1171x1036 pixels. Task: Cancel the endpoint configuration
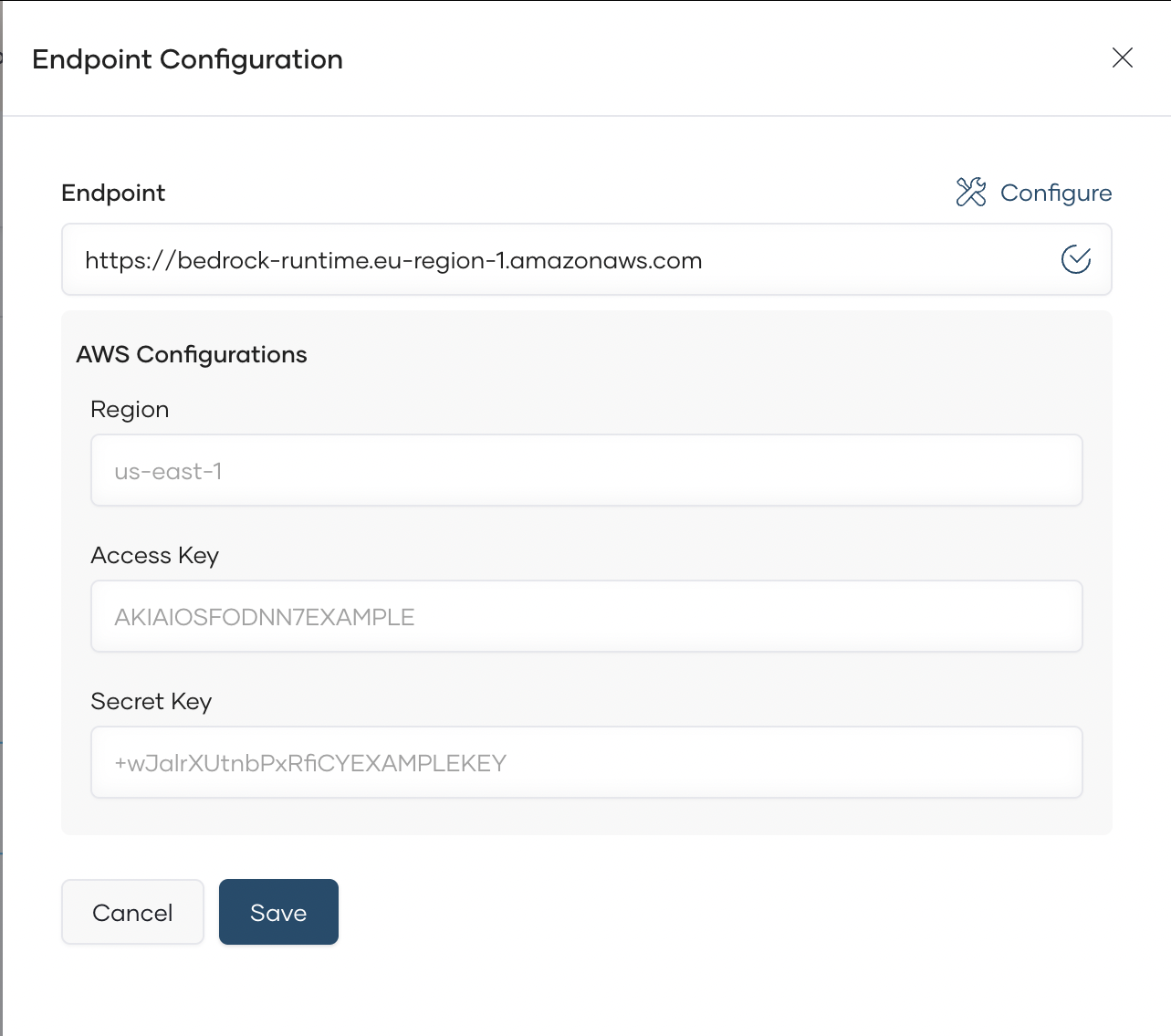132,912
